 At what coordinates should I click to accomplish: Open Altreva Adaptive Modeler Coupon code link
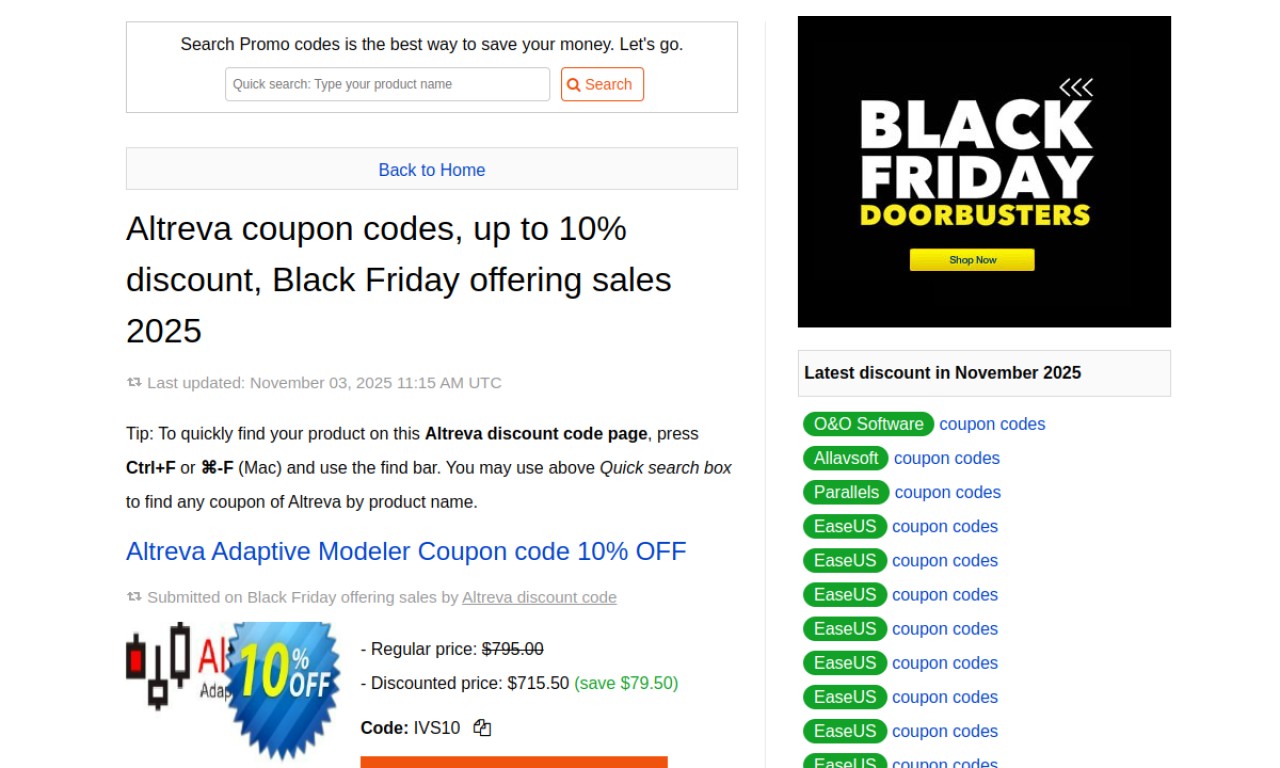(x=406, y=551)
